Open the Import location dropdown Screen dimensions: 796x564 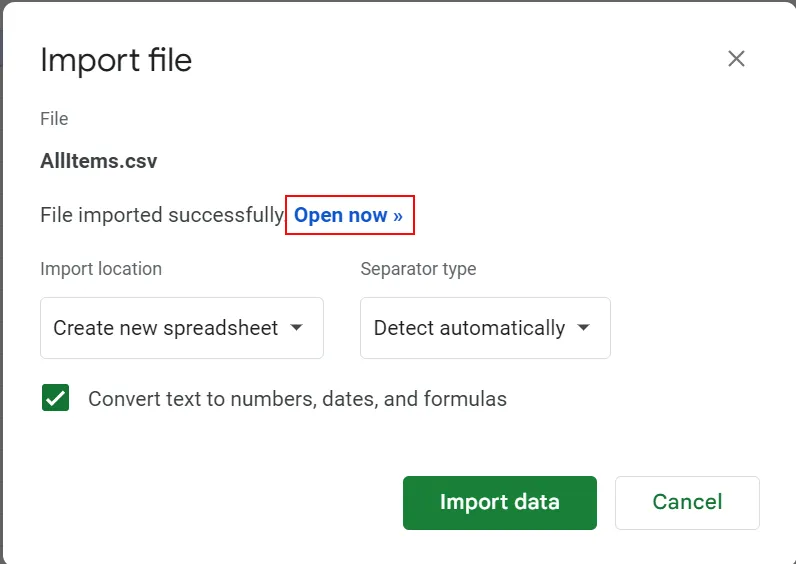(x=181, y=328)
